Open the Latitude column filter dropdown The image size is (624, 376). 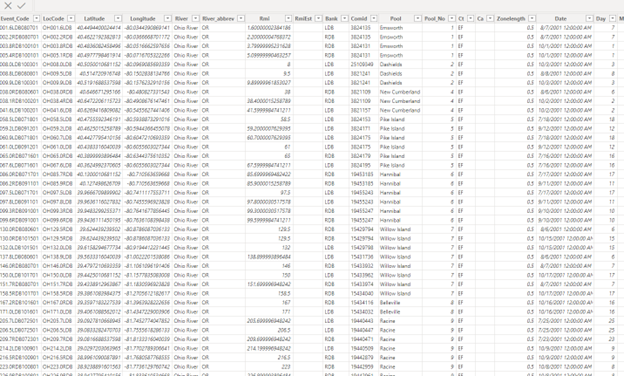click(x=118, y=18)
